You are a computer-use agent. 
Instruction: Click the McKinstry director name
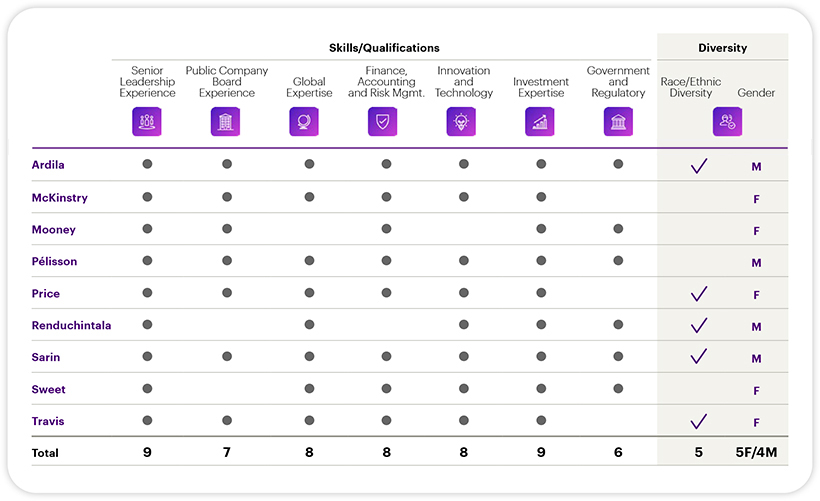(60, 198)
